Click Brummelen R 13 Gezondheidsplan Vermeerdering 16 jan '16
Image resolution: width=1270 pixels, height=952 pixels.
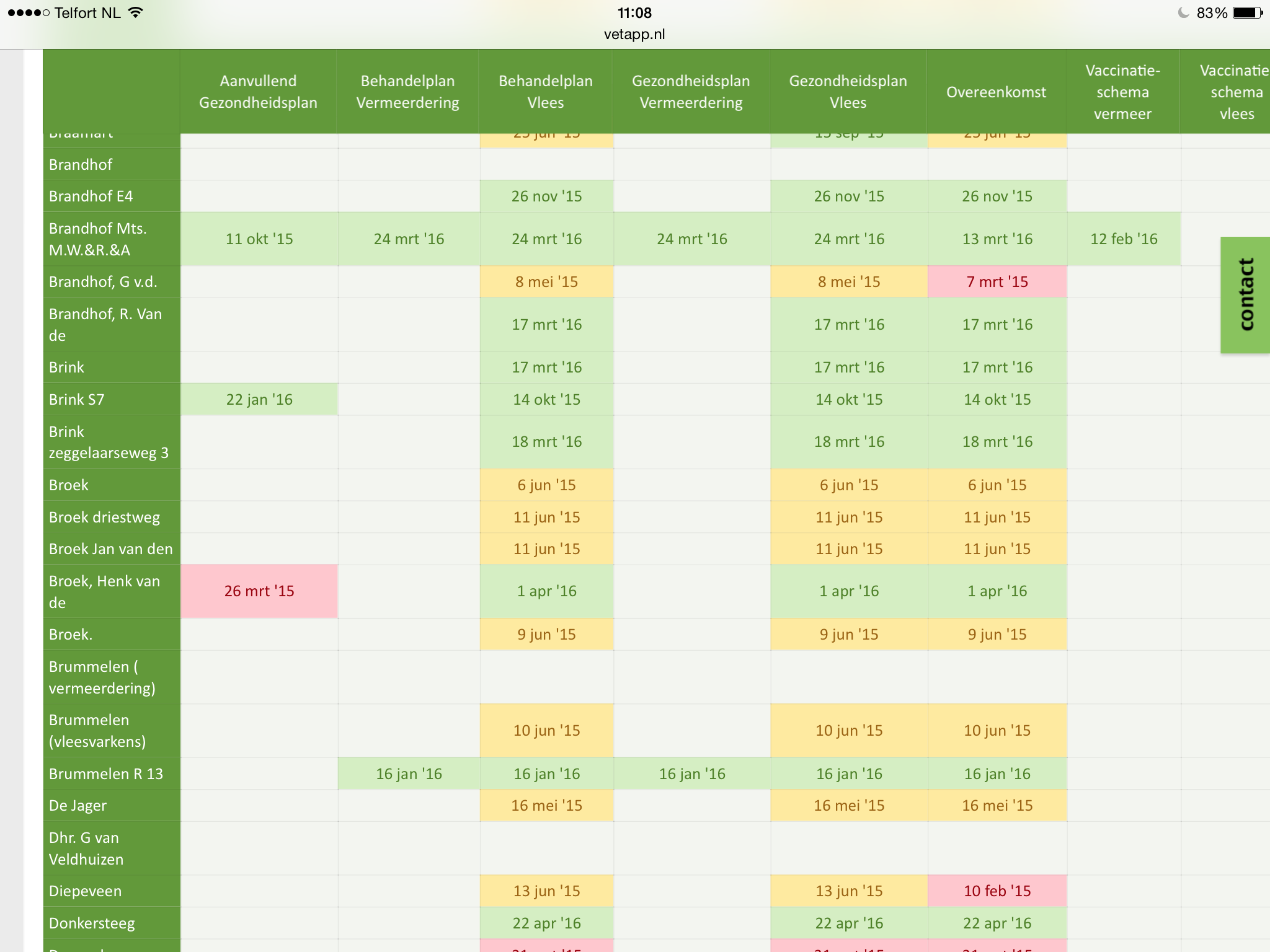[x=692, y=773]
